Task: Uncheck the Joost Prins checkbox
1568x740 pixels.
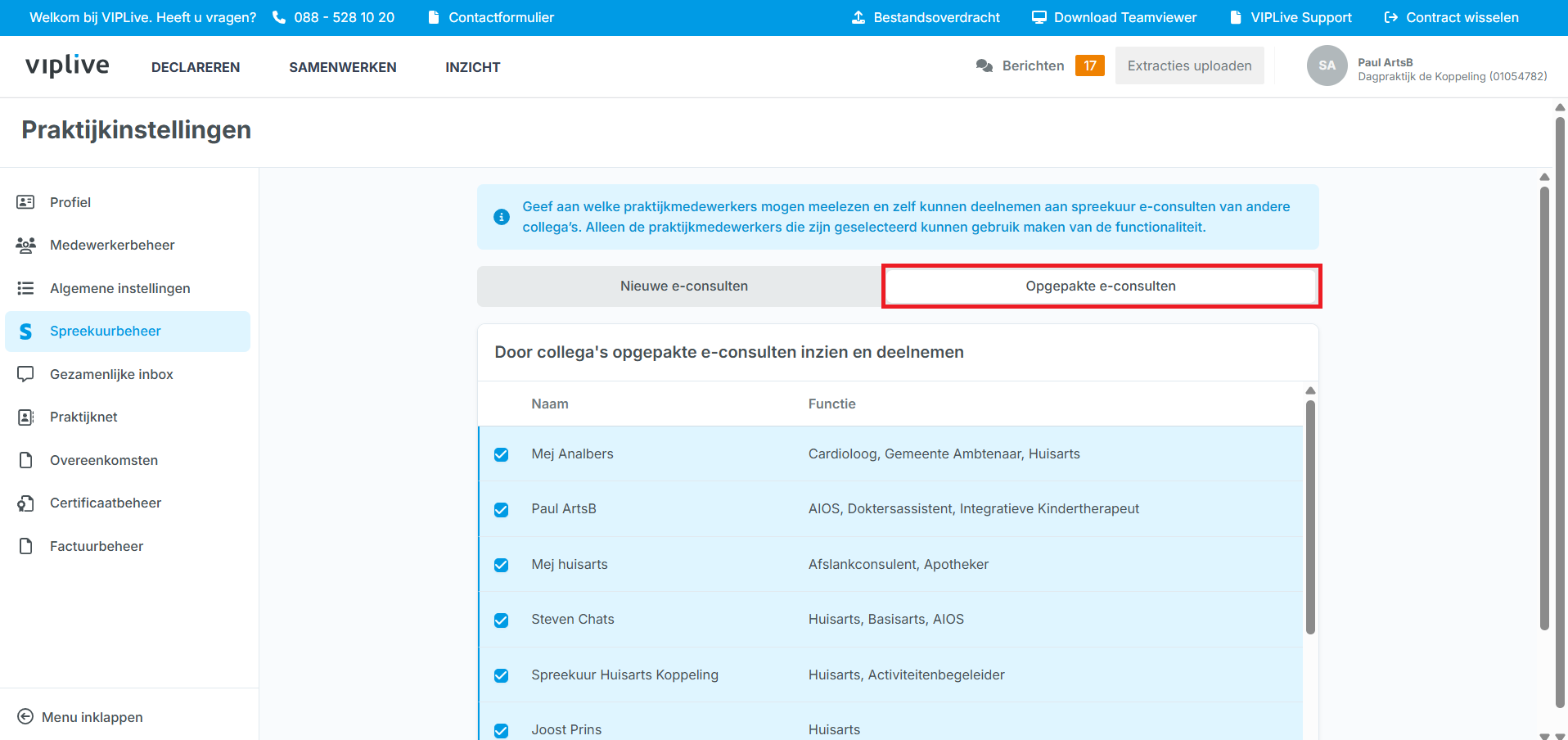Action: tap(502, 731)
